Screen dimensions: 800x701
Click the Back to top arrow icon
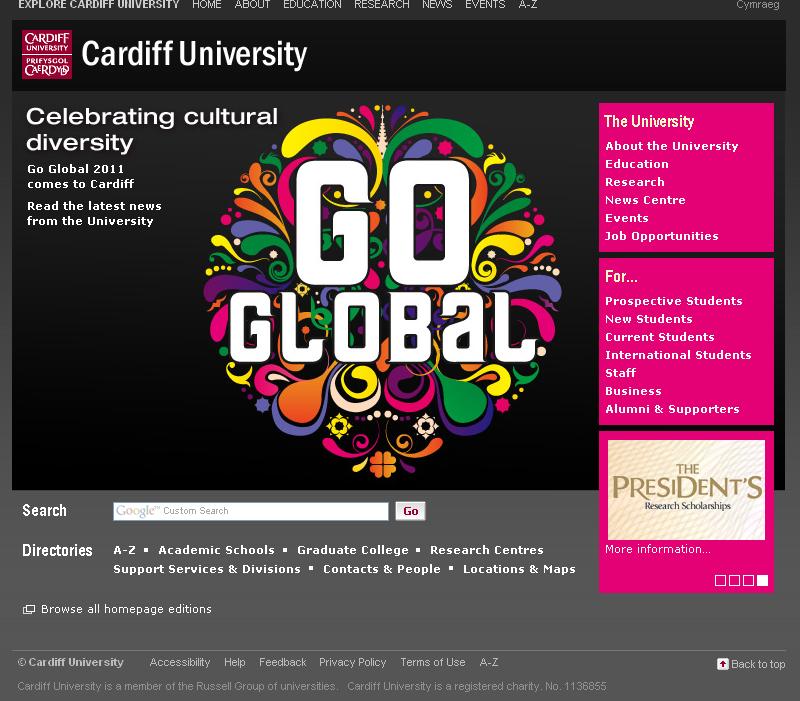(722, 664)
